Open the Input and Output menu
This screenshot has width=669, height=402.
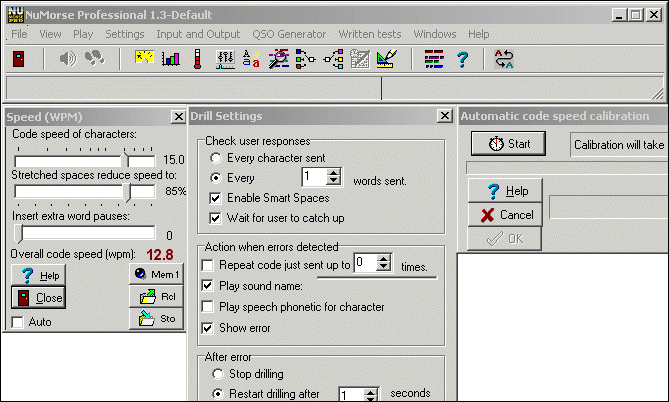coord(198,34)
